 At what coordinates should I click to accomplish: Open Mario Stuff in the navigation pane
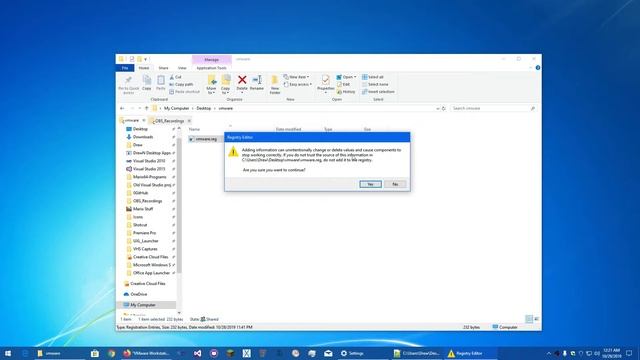point(143,209)
